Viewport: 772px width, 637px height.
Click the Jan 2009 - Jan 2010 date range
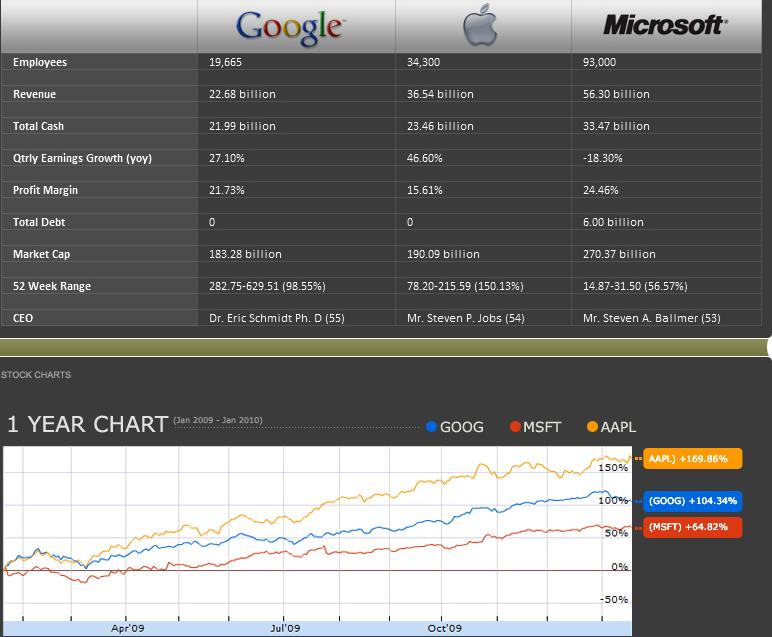tap(218, 420)
